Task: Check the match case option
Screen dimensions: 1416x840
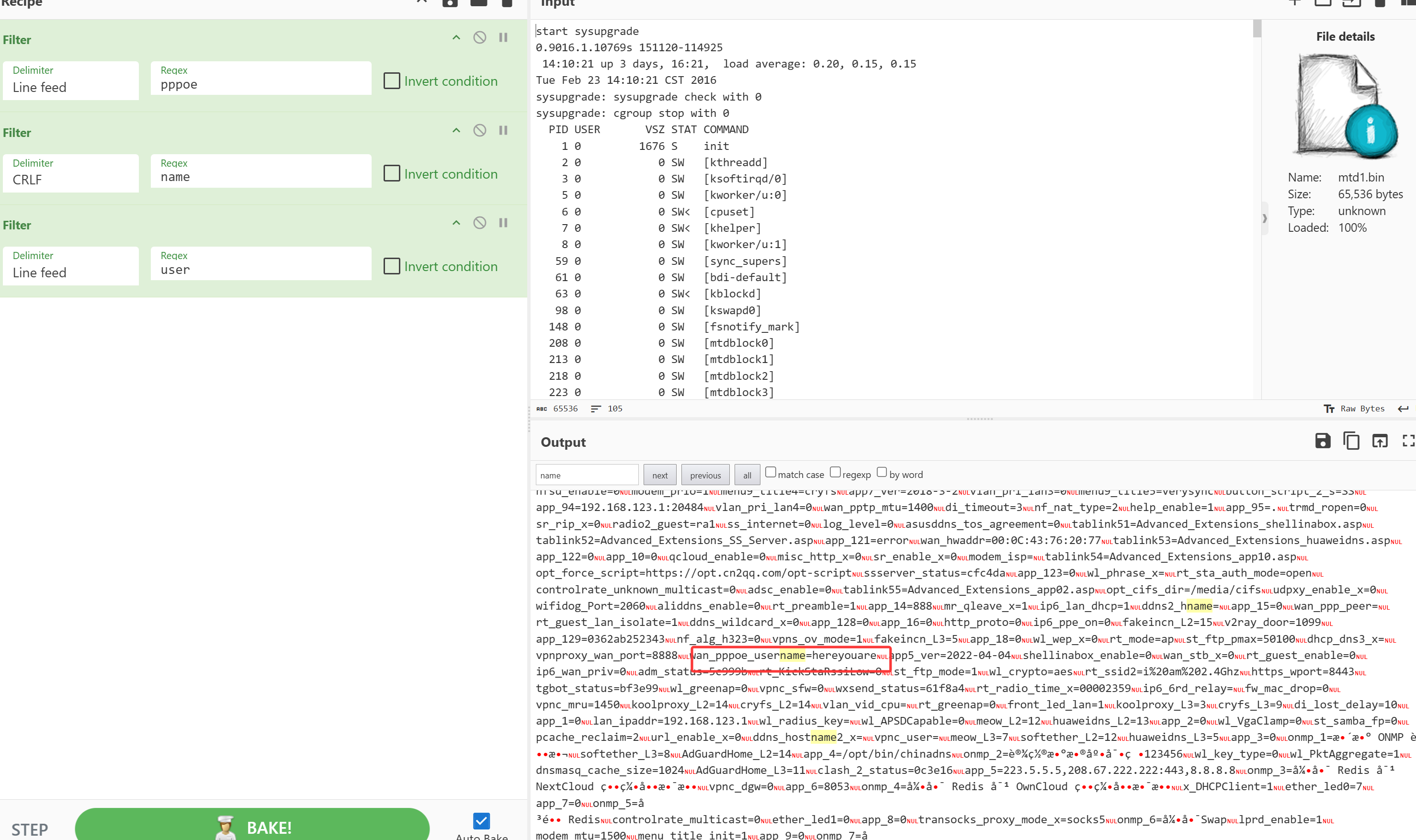Action: (770, 473)
